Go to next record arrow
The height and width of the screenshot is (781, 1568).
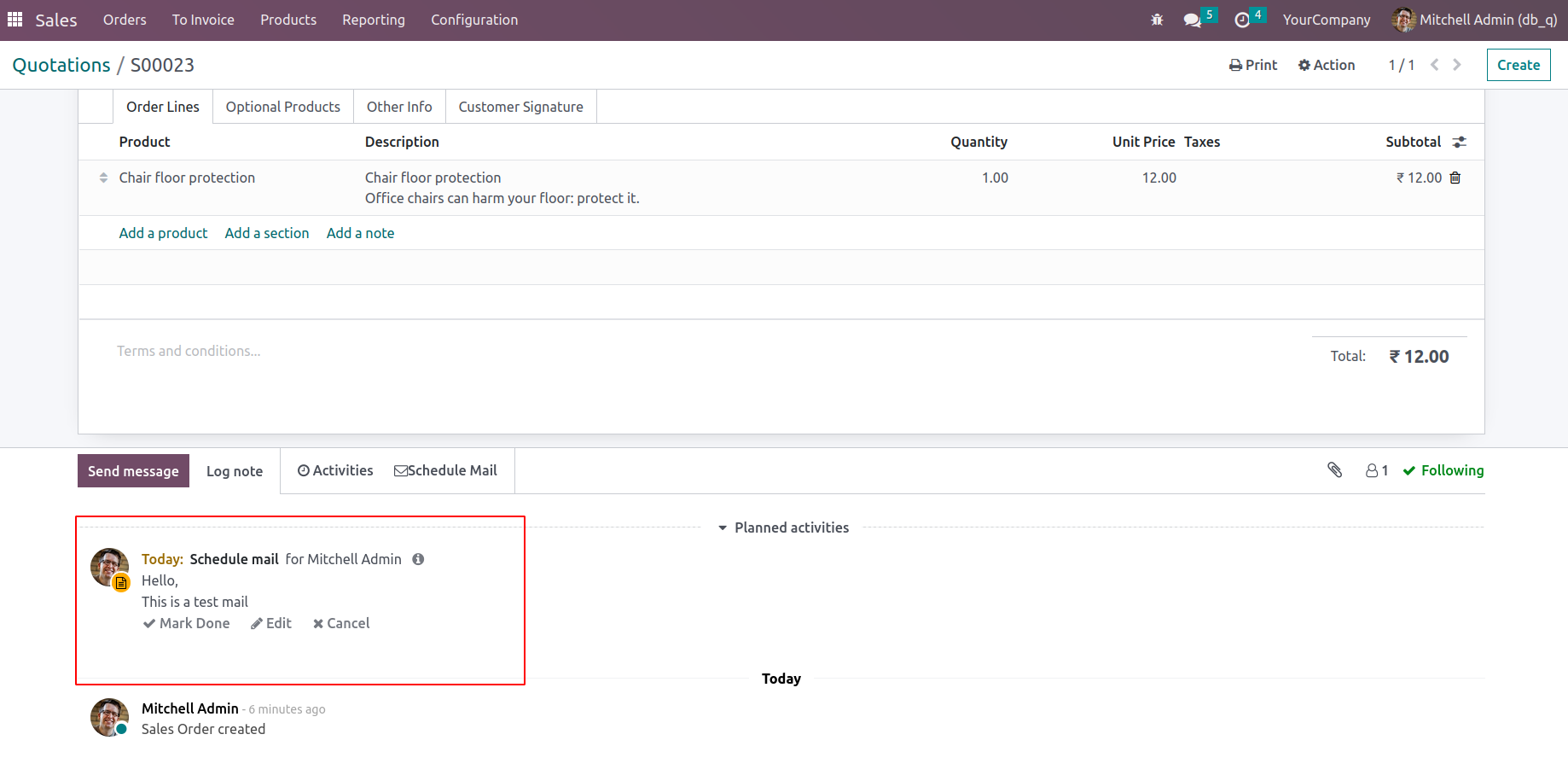[1457, 65]
